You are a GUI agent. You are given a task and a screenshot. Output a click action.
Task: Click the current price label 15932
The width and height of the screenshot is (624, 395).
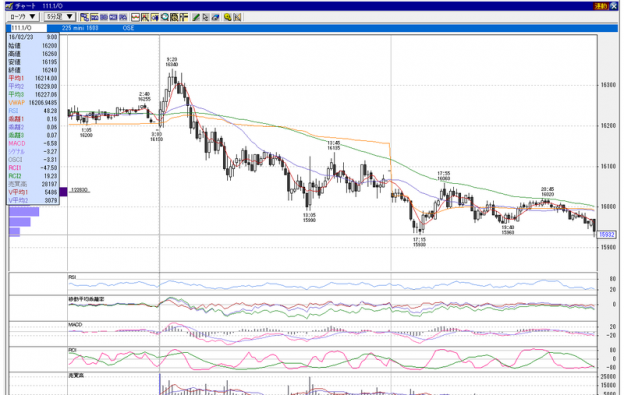click(607, 235)
